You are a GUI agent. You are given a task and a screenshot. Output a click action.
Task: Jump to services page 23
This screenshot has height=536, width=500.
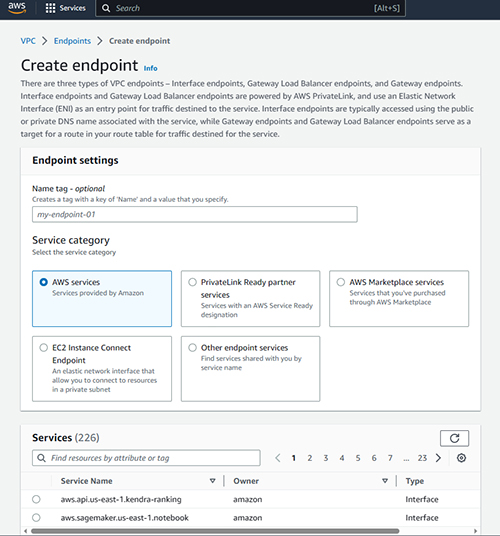(x=422, y=458)
